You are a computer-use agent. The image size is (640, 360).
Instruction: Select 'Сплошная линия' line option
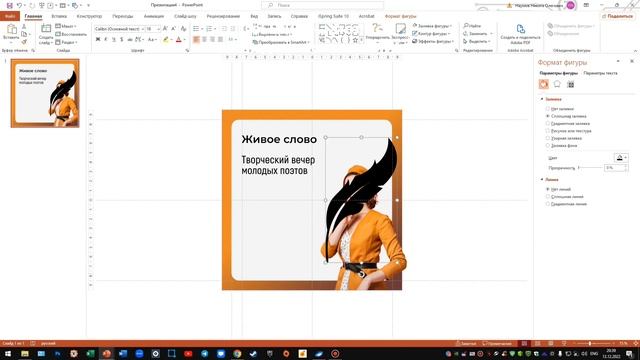point(564,197)
